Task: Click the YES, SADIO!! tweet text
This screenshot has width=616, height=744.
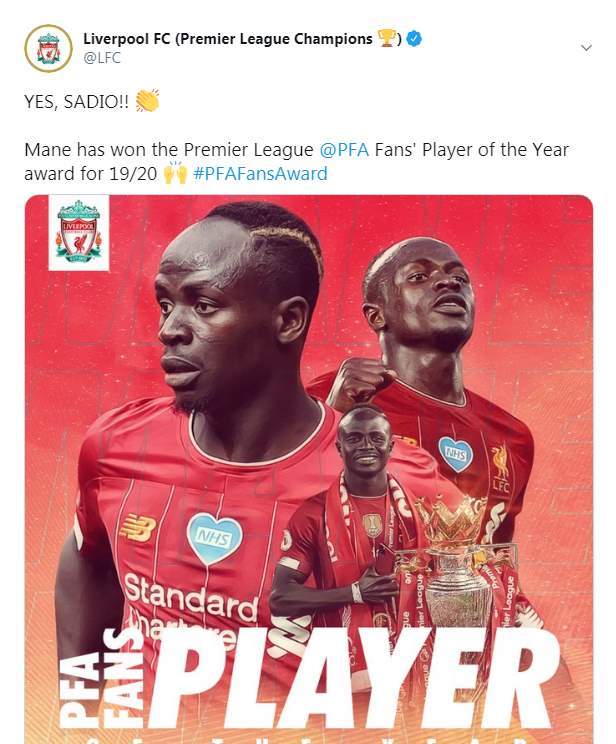Action: pyautogui.click(x=76, y=101)
